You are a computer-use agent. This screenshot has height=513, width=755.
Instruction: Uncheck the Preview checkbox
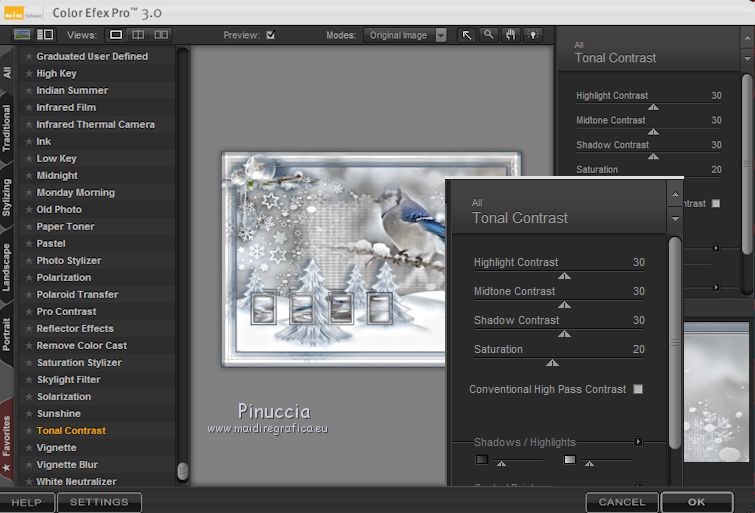pyautogui.click(x=271, y=35)
